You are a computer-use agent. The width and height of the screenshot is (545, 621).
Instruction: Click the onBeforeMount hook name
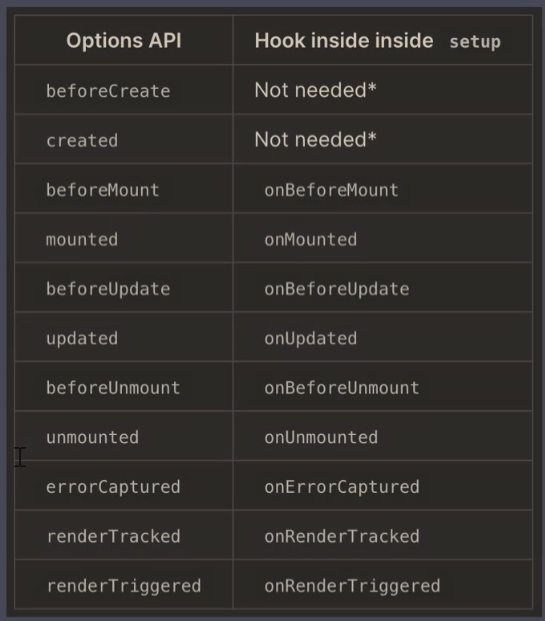[x=331, y=190]
